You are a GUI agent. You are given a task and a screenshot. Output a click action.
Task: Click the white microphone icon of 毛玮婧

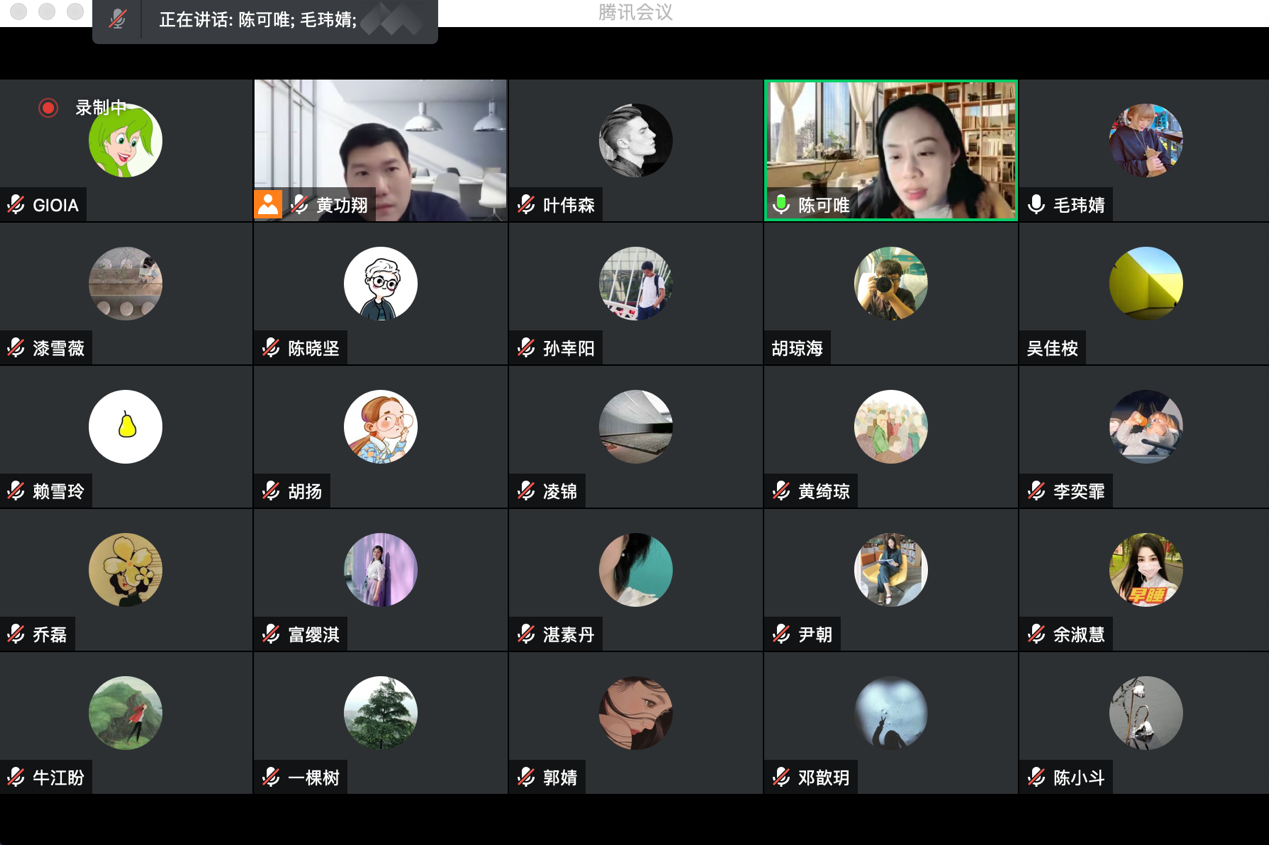pyautogui.click(x=1037, y=205)
